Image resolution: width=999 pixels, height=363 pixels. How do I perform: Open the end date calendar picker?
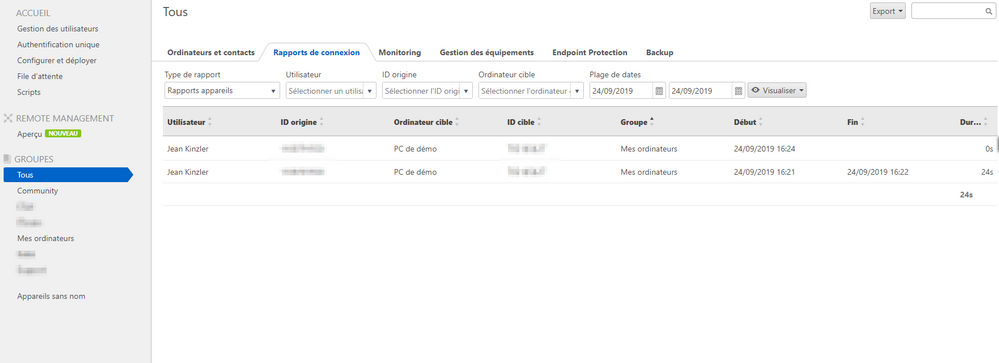[738, 91]
